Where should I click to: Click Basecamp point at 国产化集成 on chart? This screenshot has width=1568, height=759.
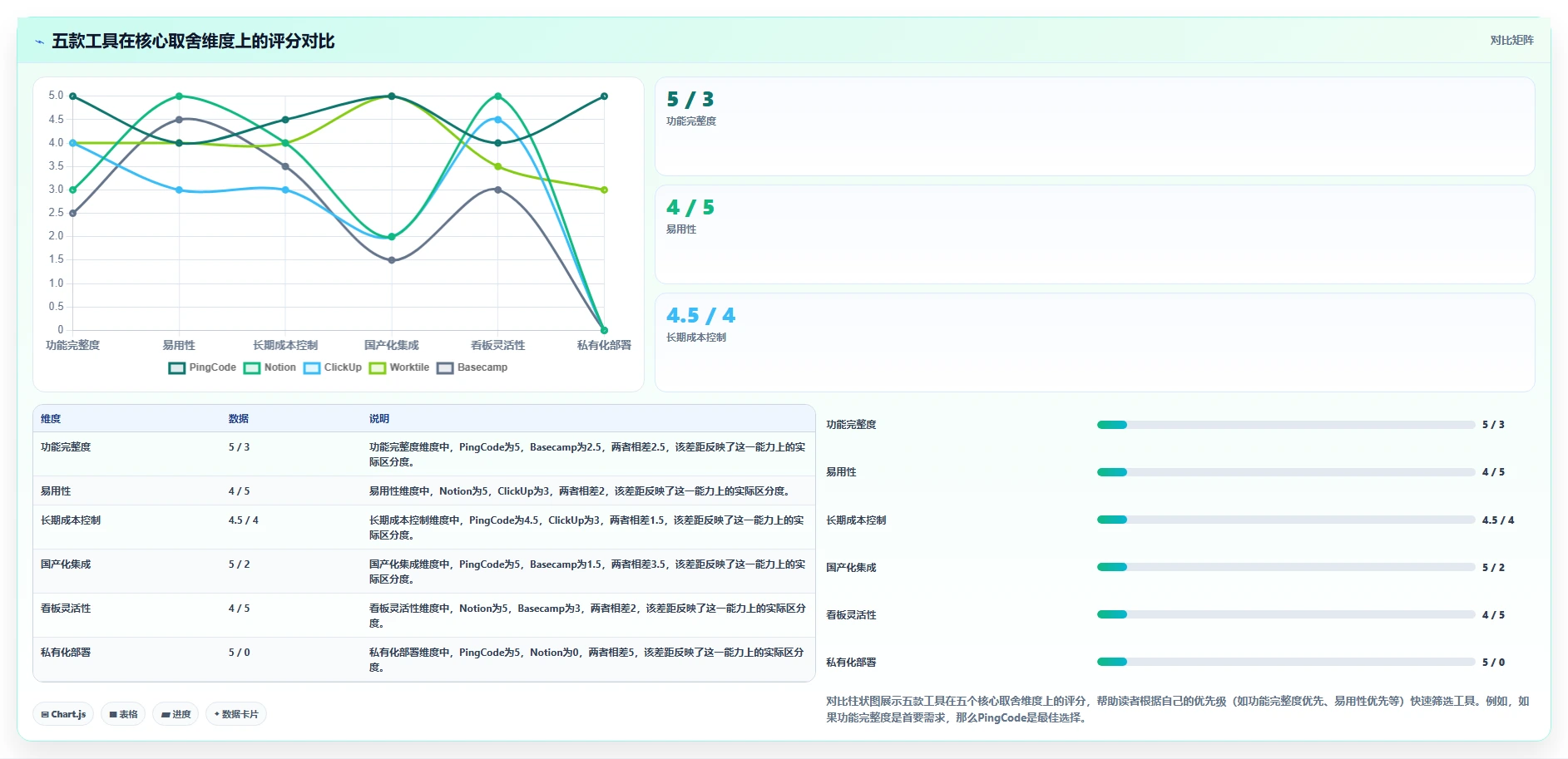click(392, 260)
